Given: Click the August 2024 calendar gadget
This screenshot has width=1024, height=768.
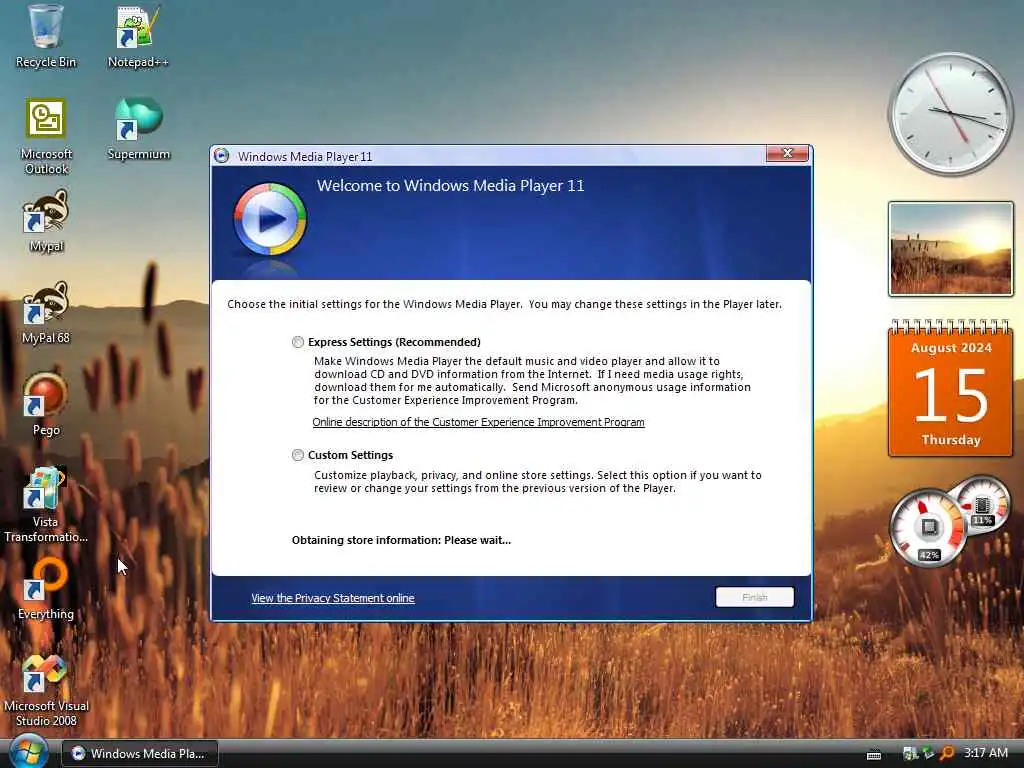Looking at the screenshot, I should (x=951, y=389).
